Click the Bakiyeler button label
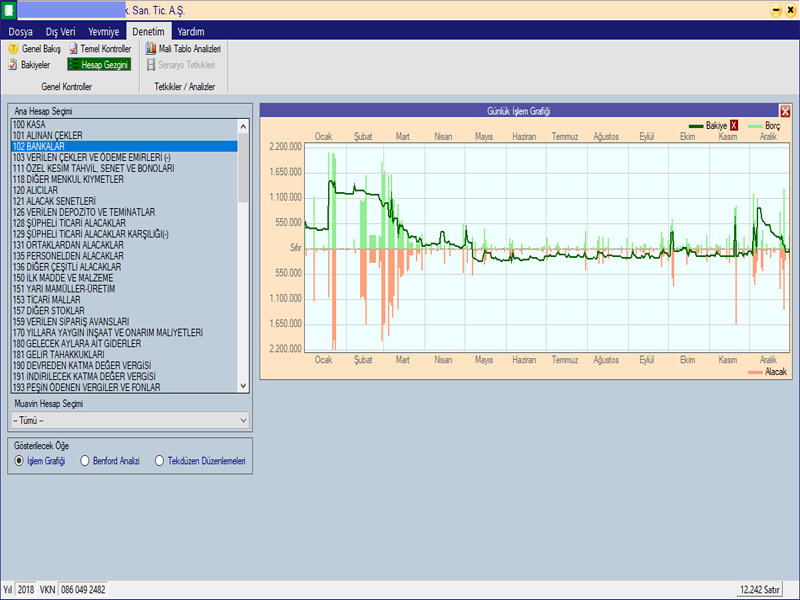This screenshot has height=600, width=800. click(x=36, y=65)
